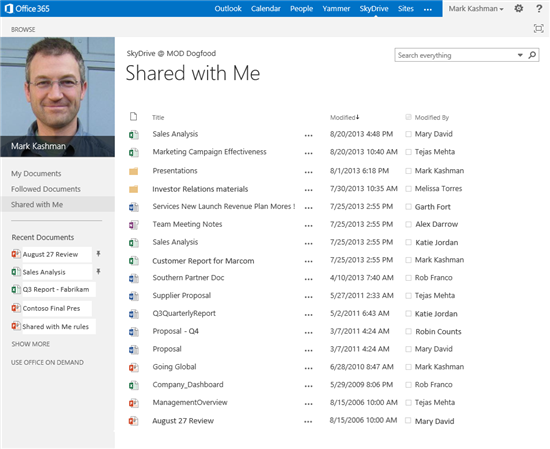This screenshot has width=550, height=449.
Task: Click OneNote icon for Team Meeting Notes
Action: (133, 225)
